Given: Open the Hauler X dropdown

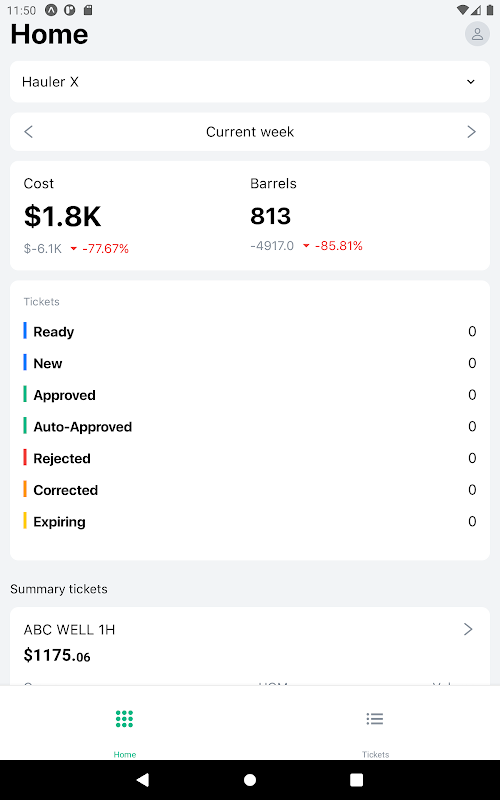Looking at the screenshot, I should point(250,82).
